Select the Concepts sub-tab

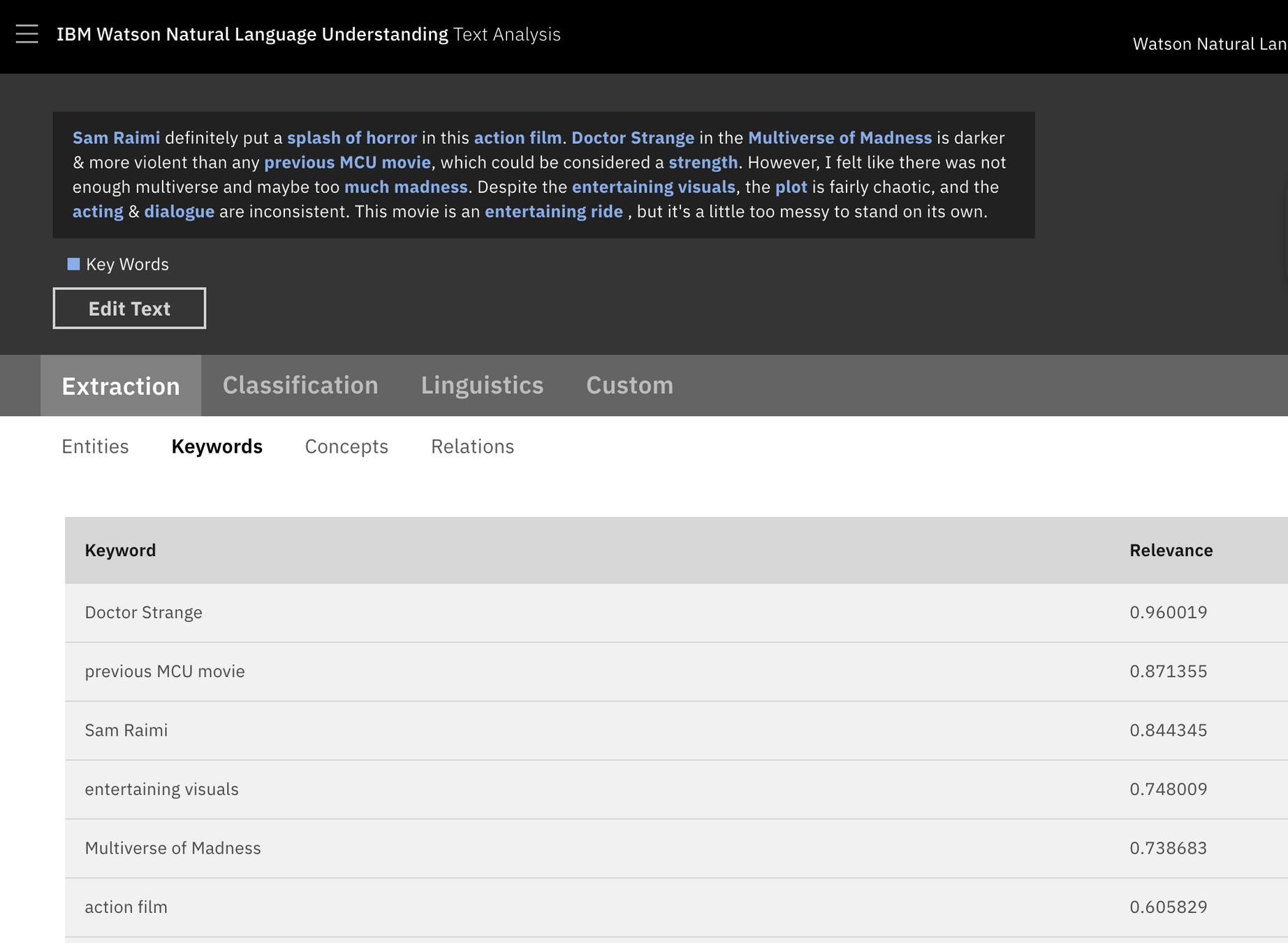click(346, 446)
